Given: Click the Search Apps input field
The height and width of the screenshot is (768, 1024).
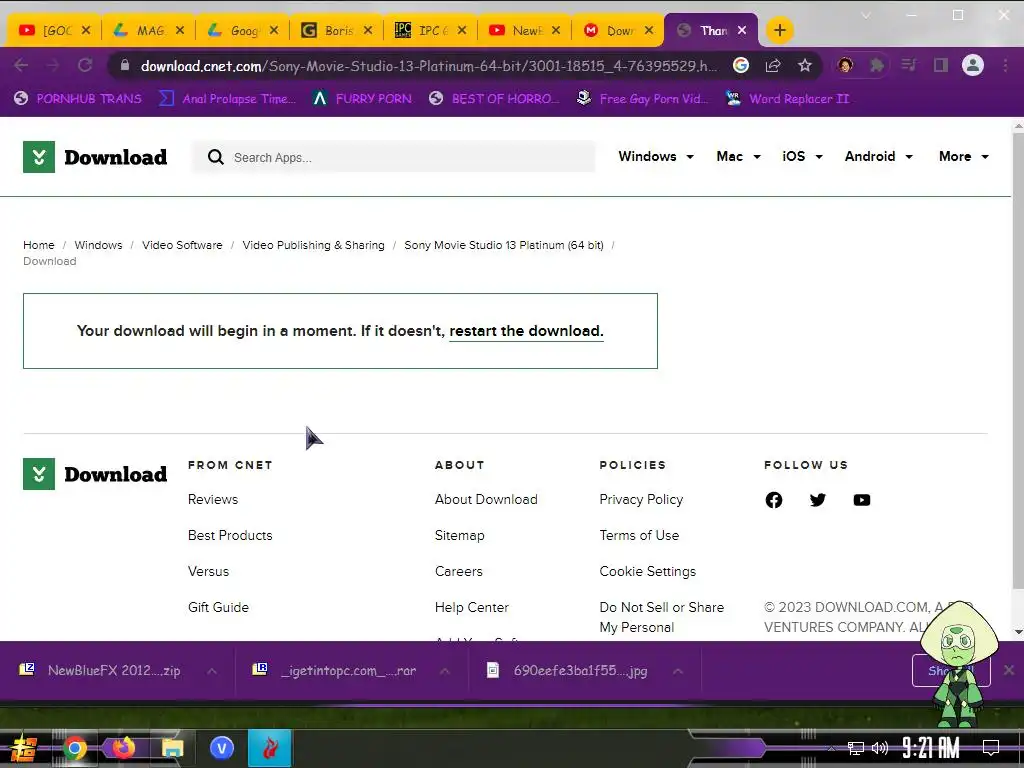Looking at the screenshot, I should point(394,157).
